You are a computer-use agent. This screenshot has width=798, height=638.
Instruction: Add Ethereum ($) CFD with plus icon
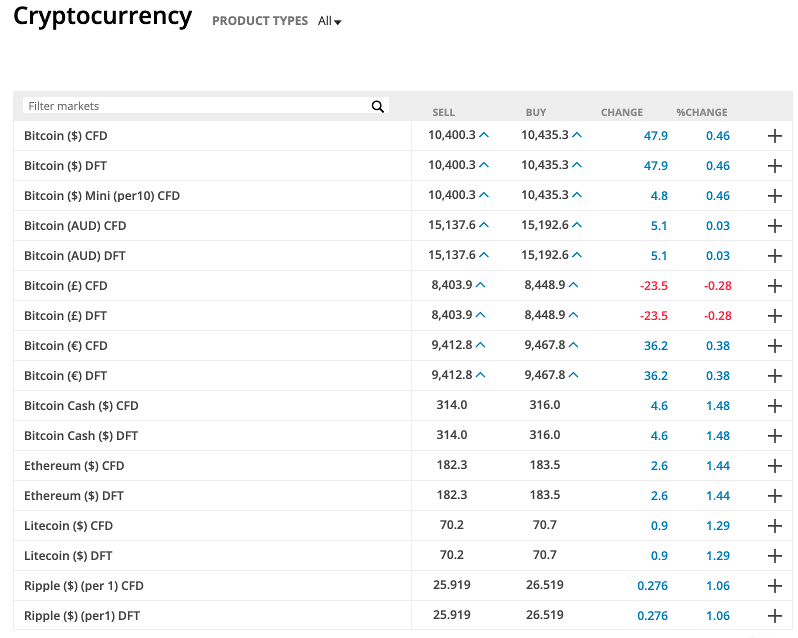(x=775, y=466)
